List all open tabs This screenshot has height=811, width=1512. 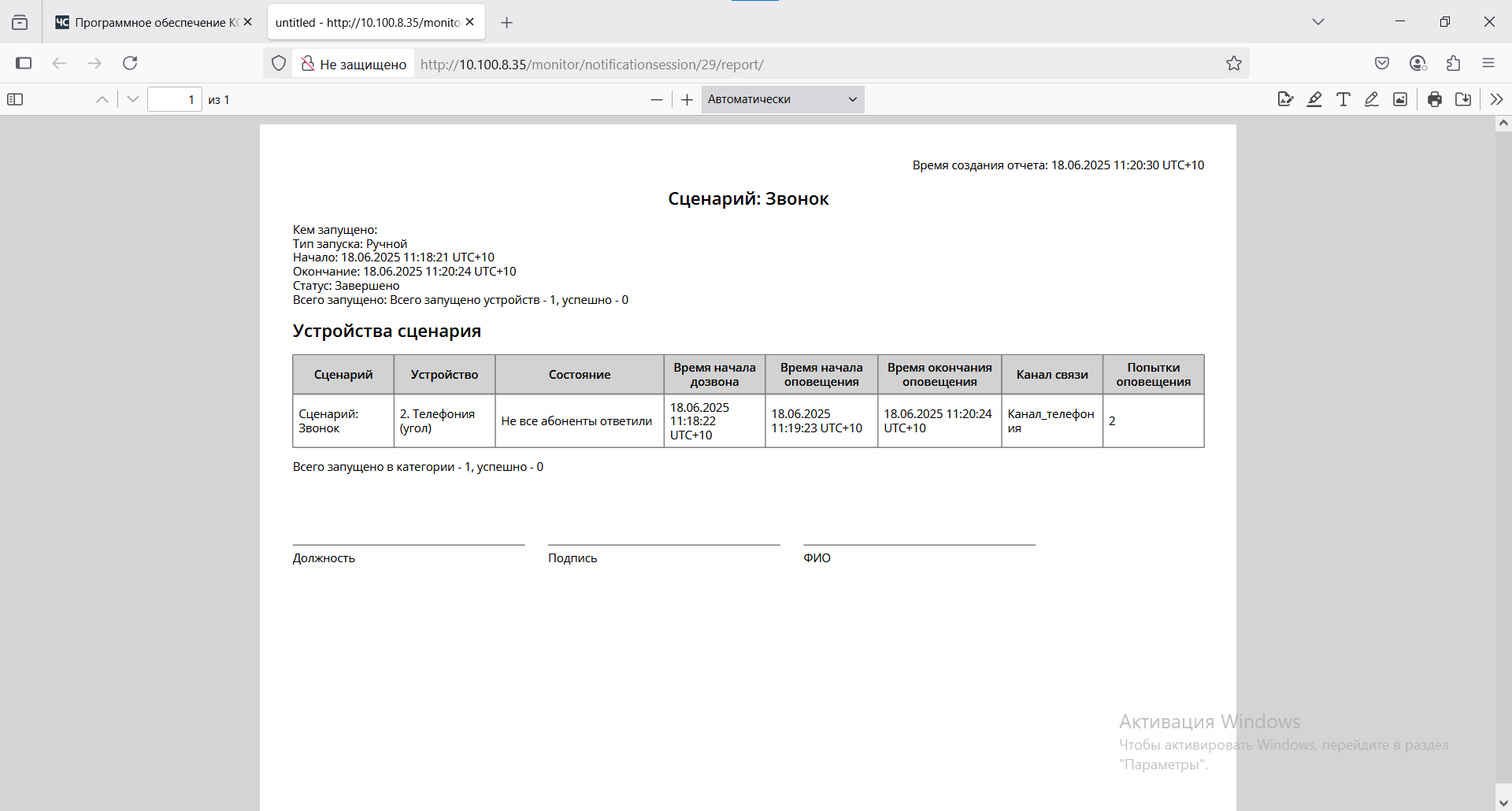(1318, 22)
